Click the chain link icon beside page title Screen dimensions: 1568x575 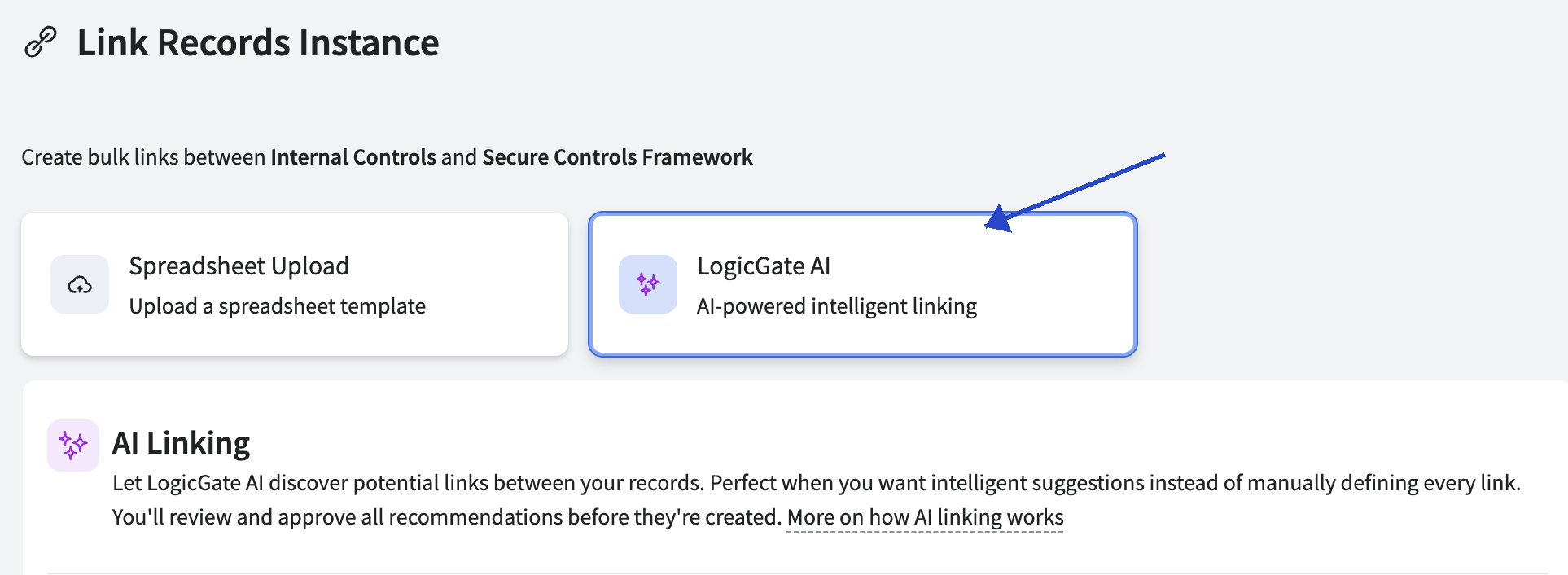(41, 42)
